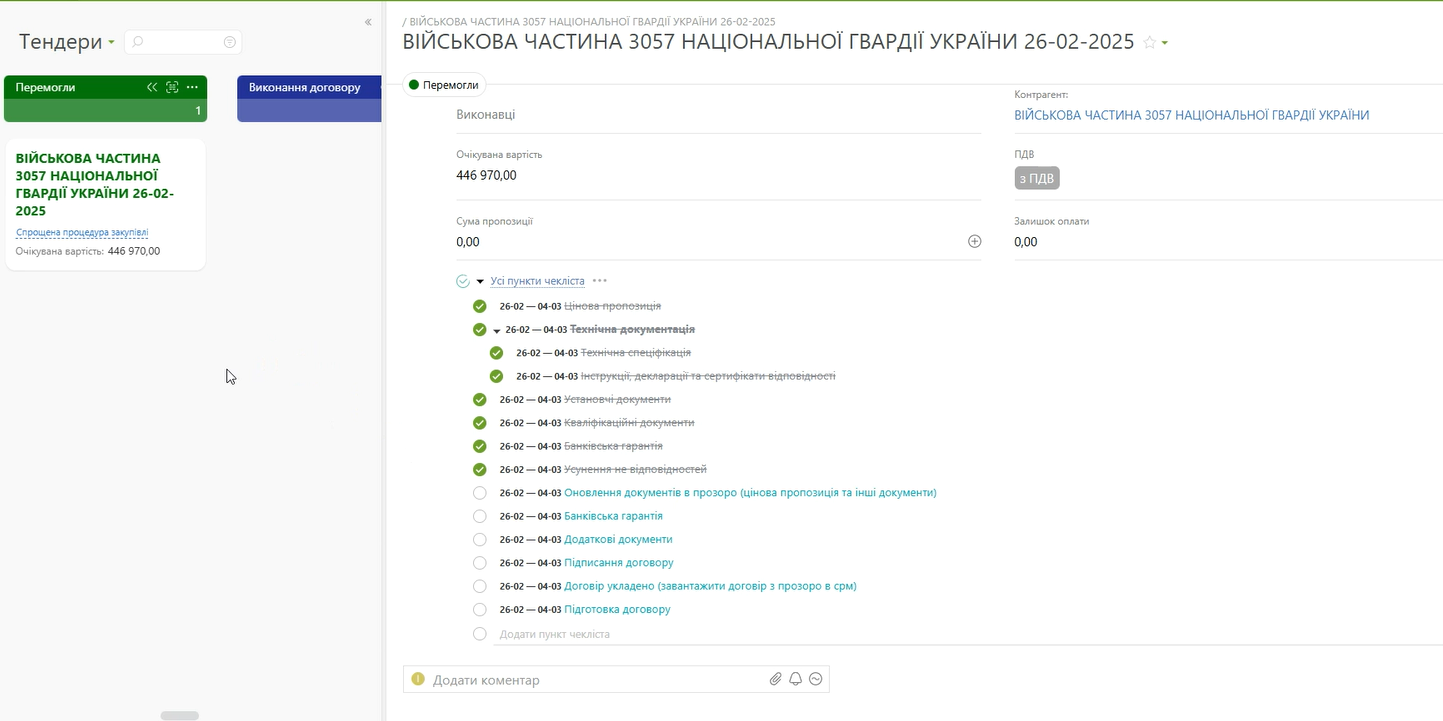Open the контрагент ВІЙСЬКОВА ЧАСТИНА 3057 link
Image resolution: width=1443 pixels, height=721 pixels.
pos(1191,115)
